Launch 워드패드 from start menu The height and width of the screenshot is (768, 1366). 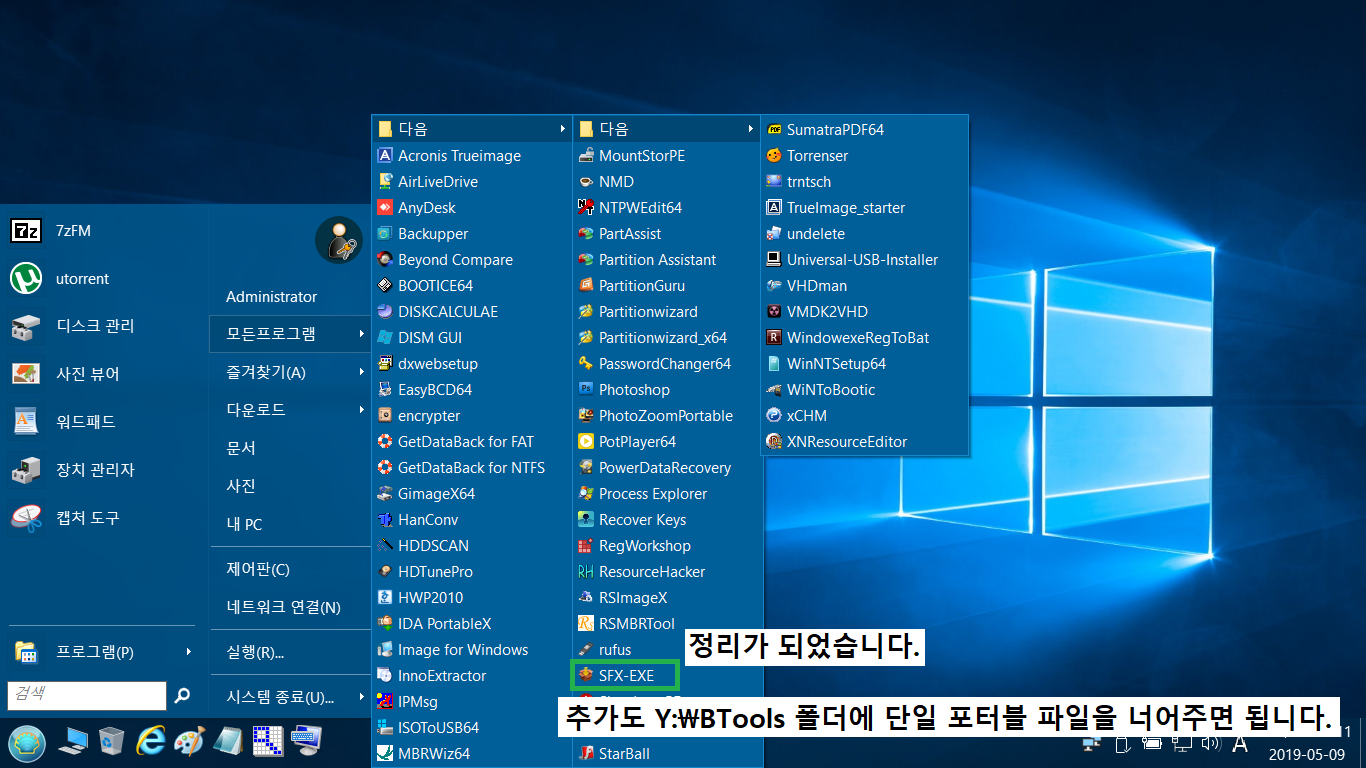point(64,422)
